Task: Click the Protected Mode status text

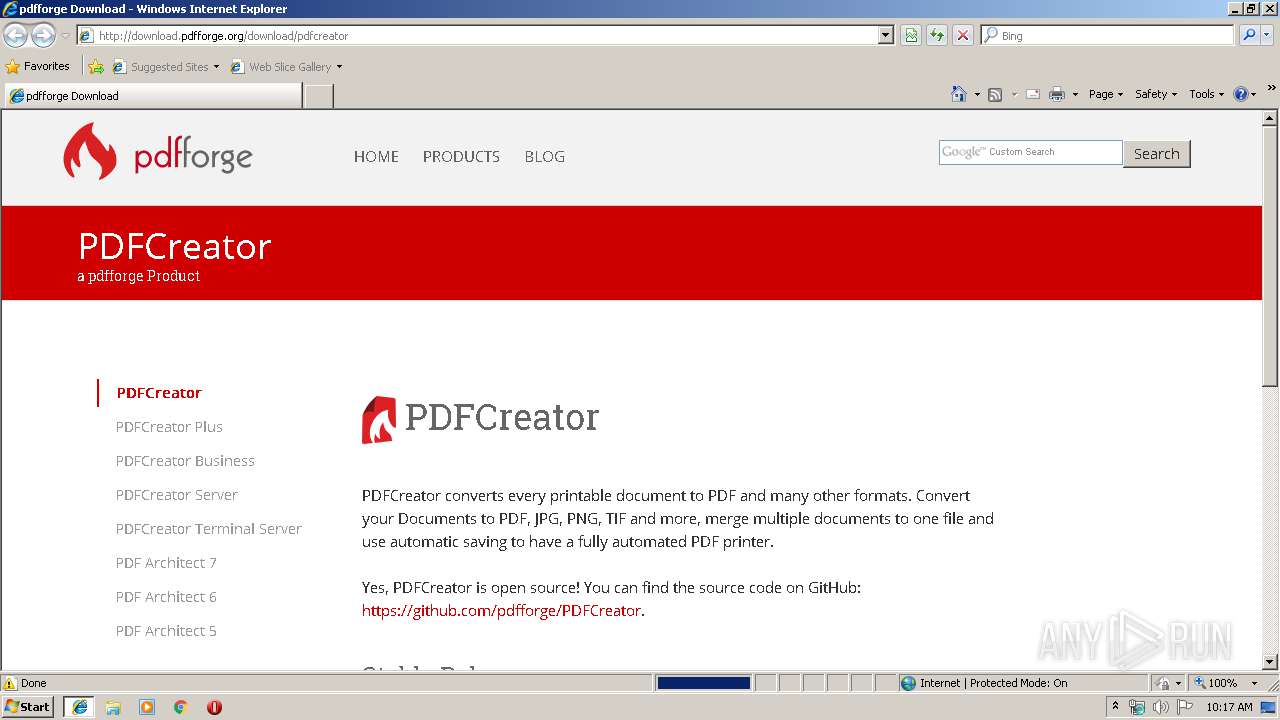Action: click(x=993, y=683)
